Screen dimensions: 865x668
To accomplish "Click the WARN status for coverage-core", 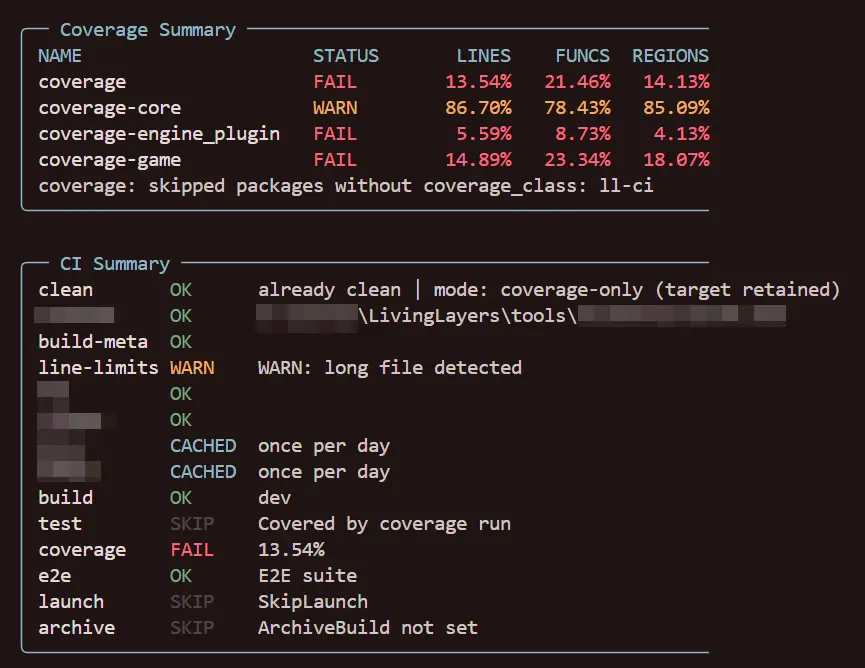I will [x=335, y=108].
